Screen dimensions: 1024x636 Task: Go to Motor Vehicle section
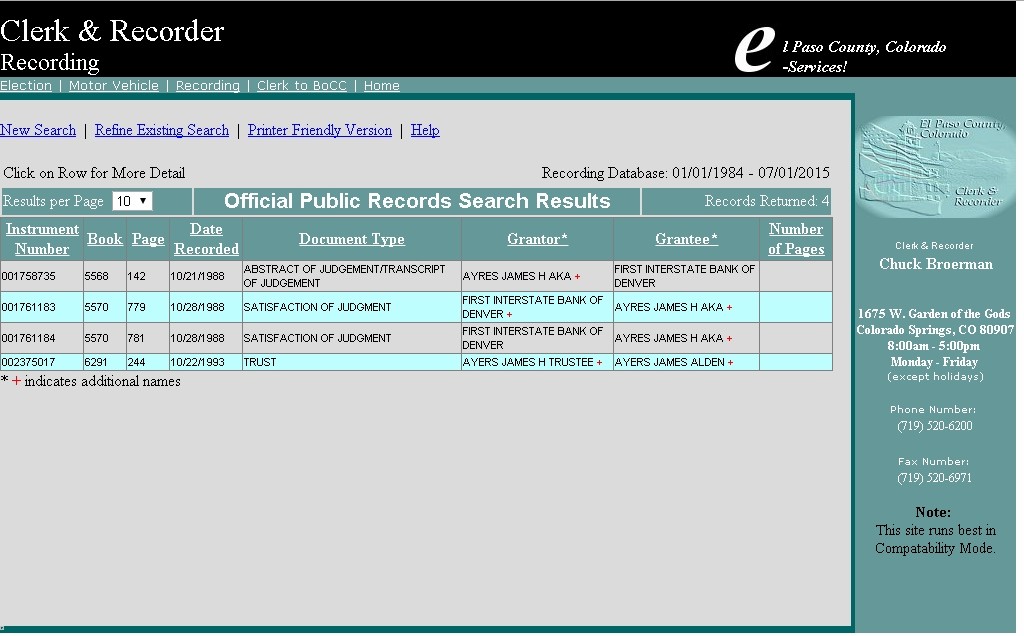coord(114,86)
